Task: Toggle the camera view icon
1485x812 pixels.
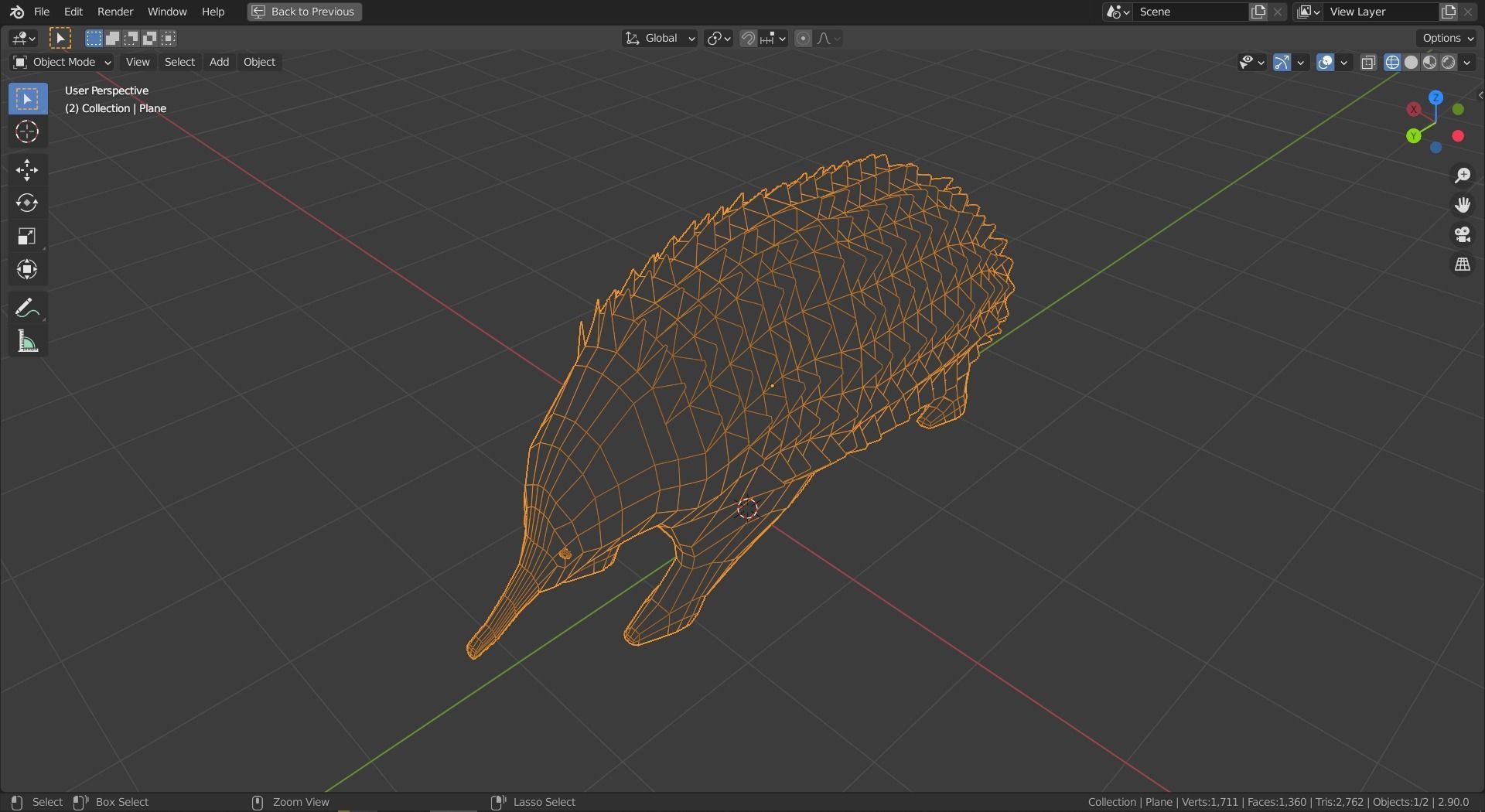Action: [x=1463, y=234]
